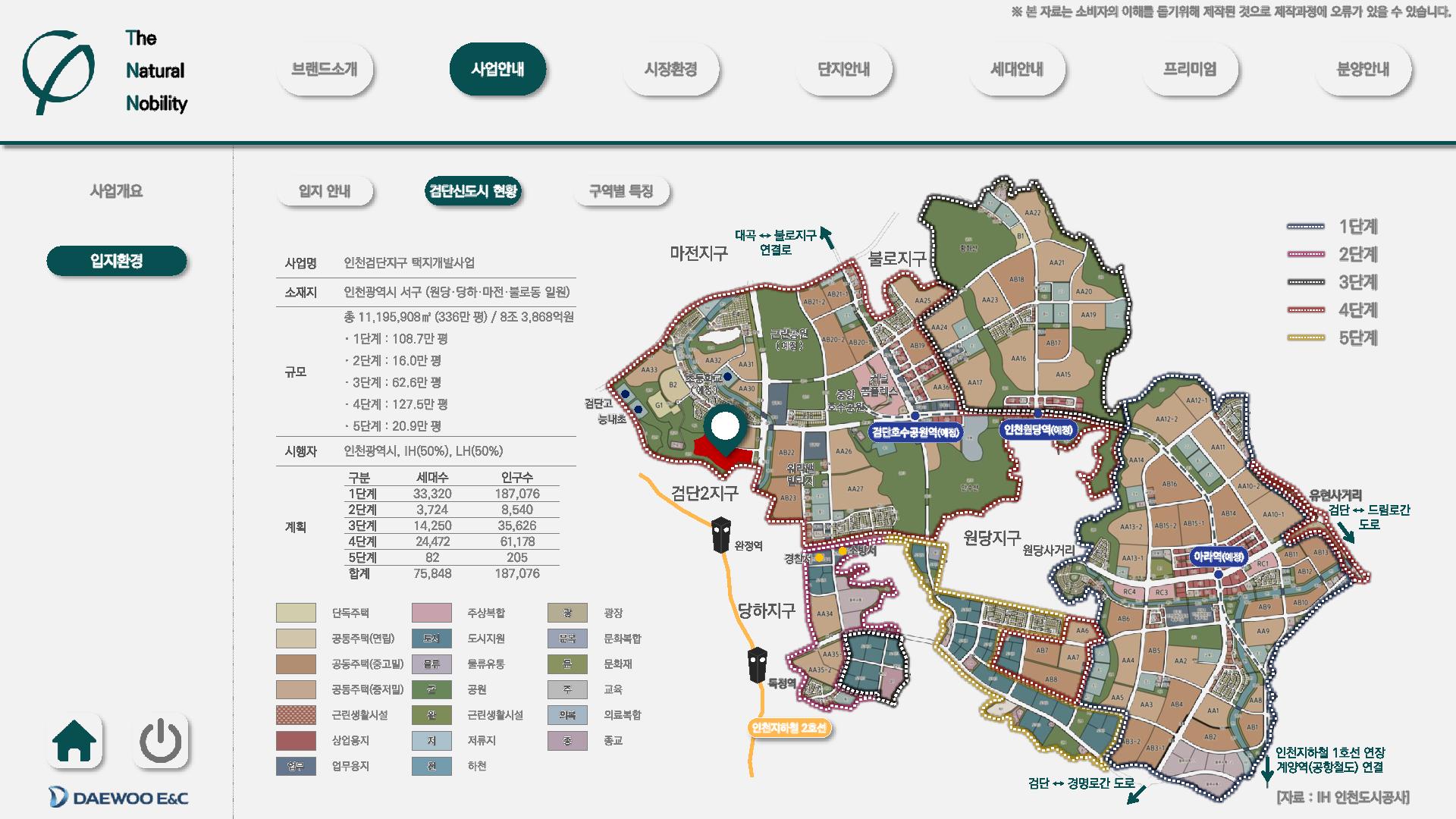Click the 인천지하철 2호선 label badge

click(789, 728)
